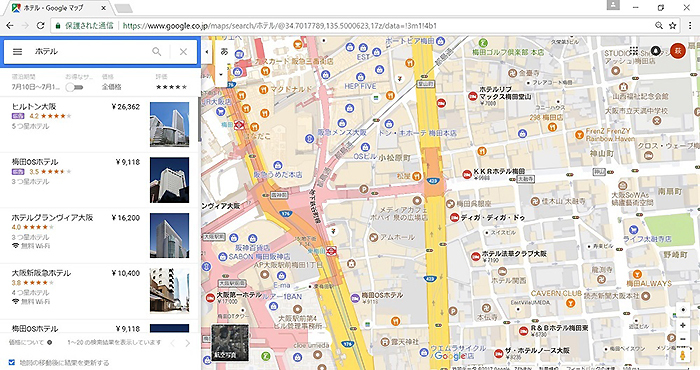Toggle update results when map moves checkbox
The image size is (700, 370).
pos(12,363)
